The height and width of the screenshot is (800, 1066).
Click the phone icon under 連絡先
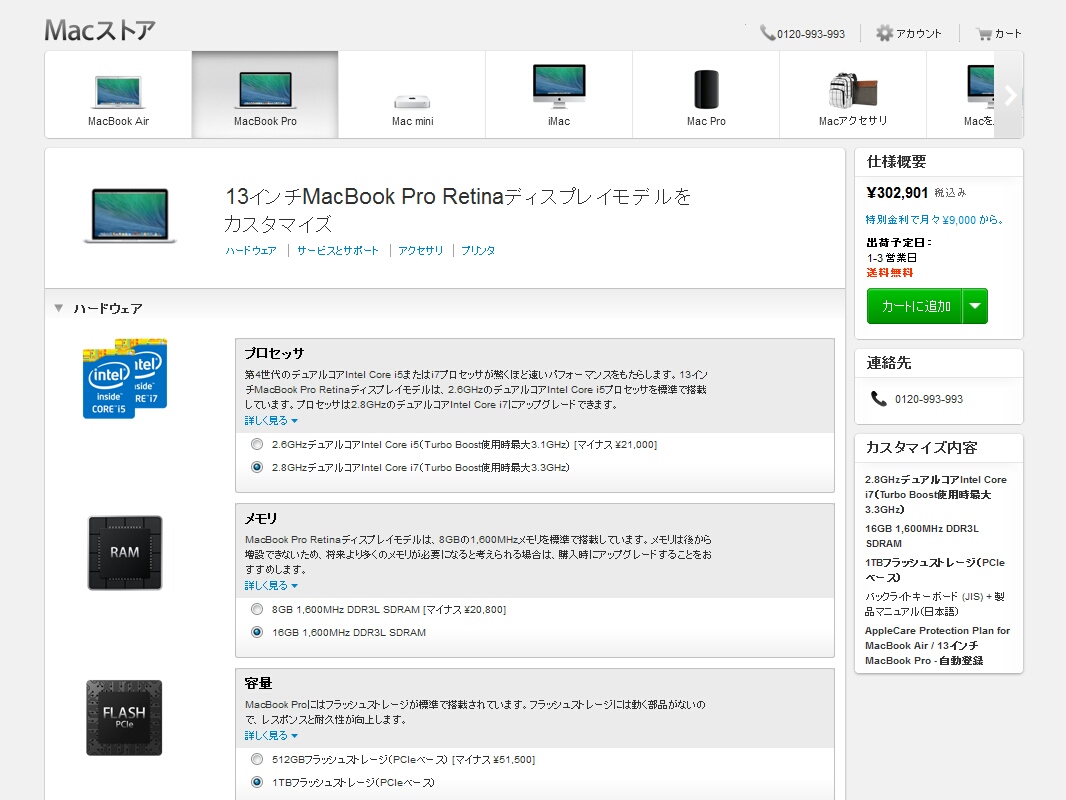point(879,399)
